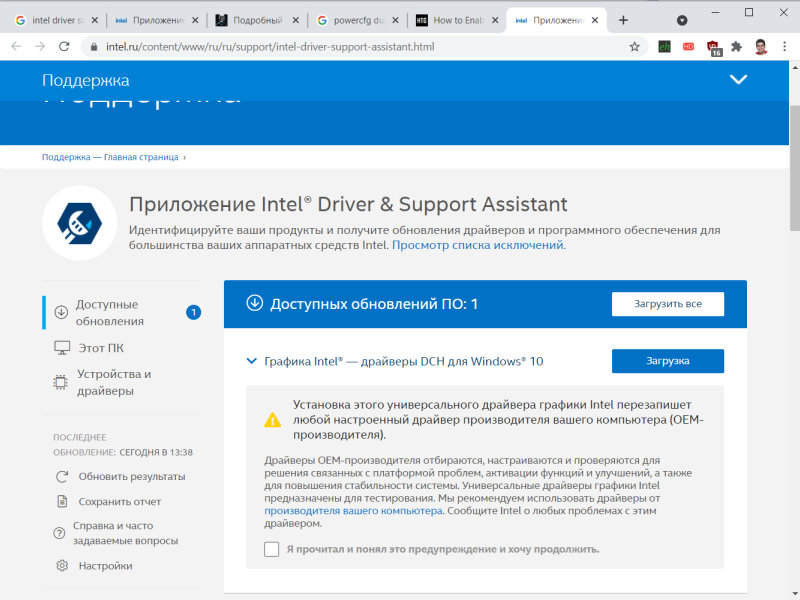The image size is (800, 600).
Task: Switch to the 'intel driver su' Google tab
Action: (57, 20)
